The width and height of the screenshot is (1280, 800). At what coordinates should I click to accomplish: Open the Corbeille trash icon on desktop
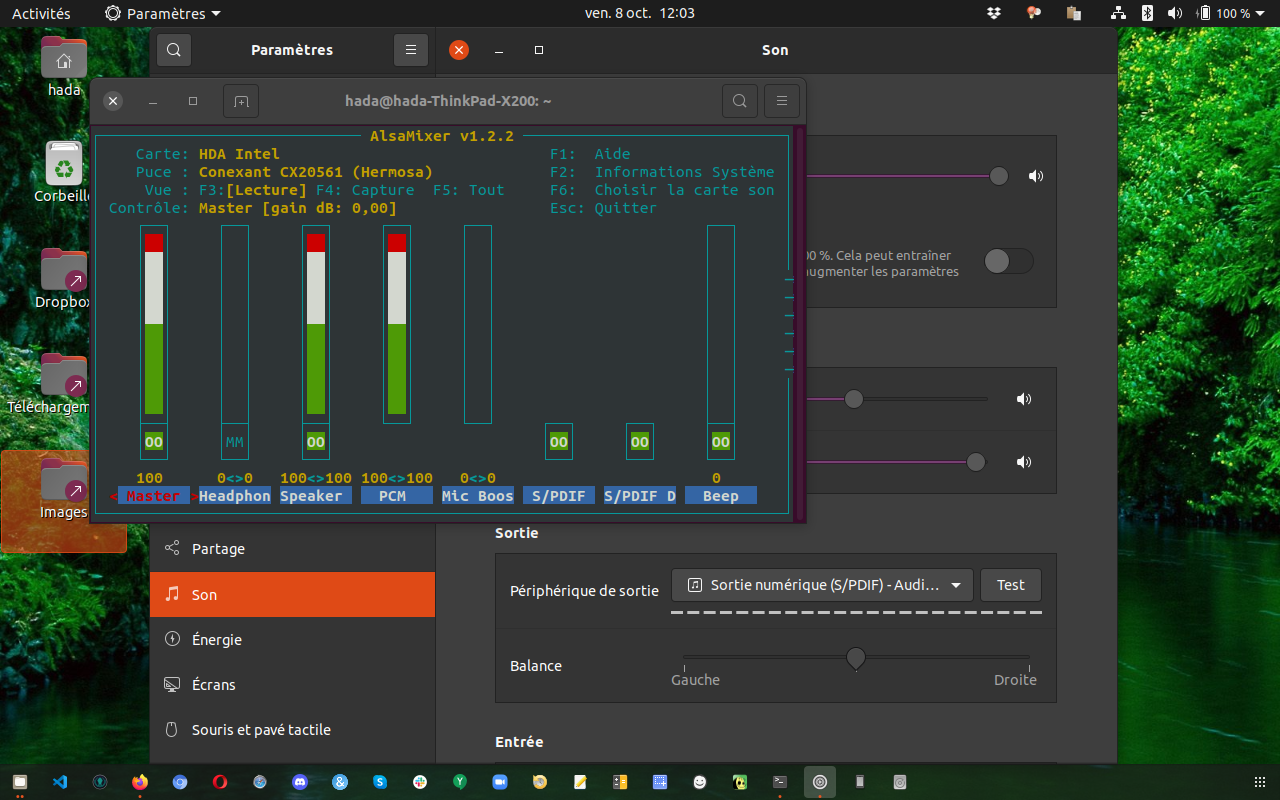point(64,172)
